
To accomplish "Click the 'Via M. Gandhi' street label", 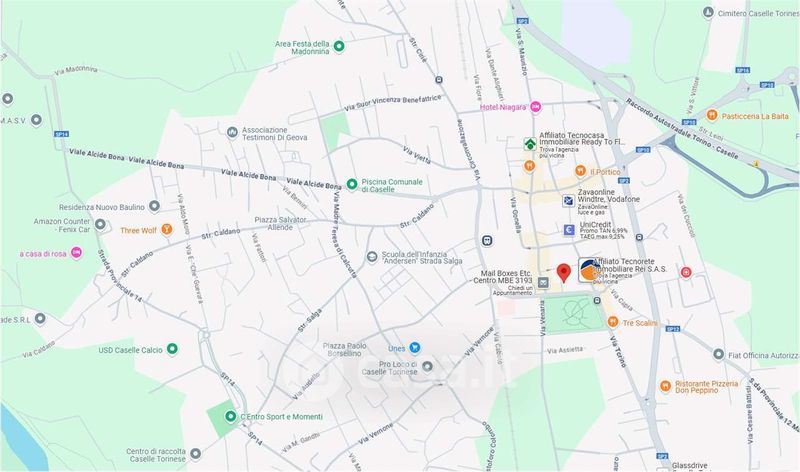I will click(301, 443).
